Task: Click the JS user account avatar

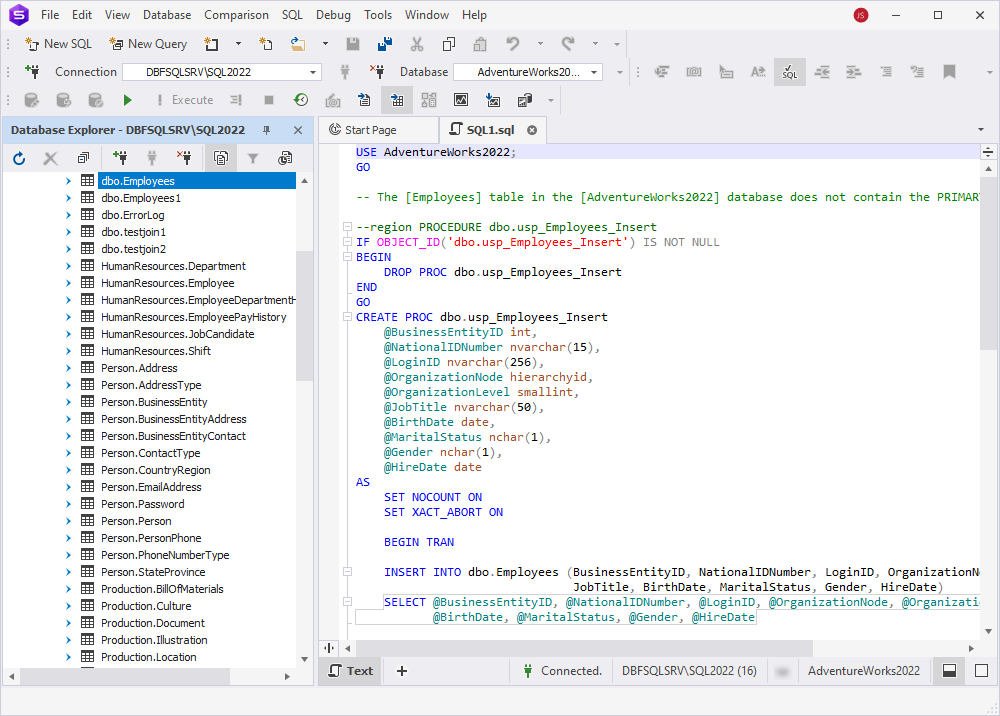Action: [861, 15]
